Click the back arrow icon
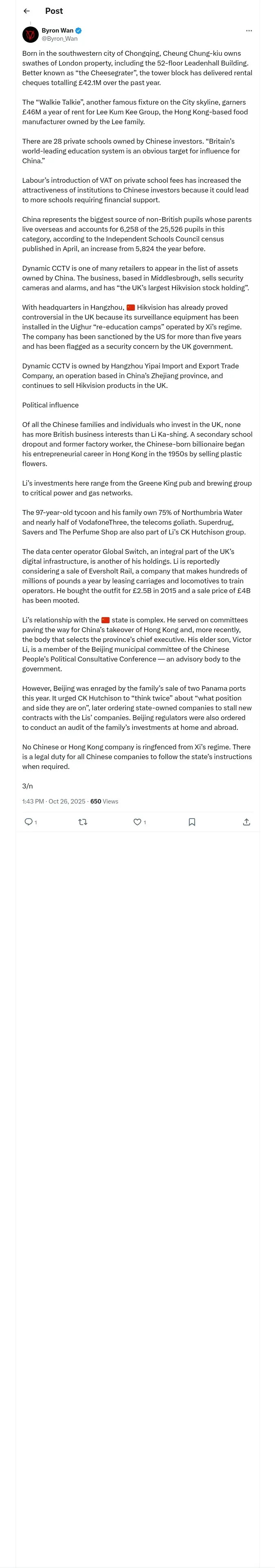Viewport: 275px width, 1568px height. (27, 11)
